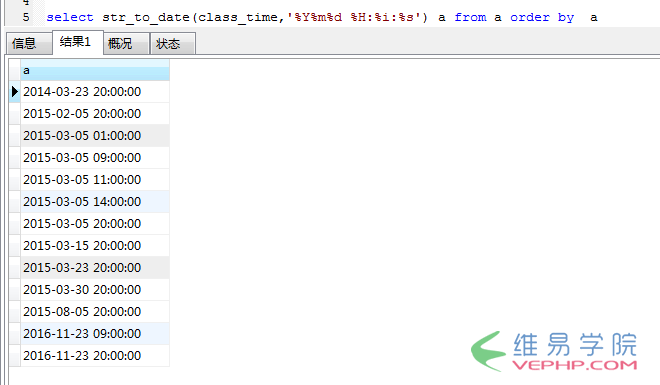This screenshot has width=660, height=385.
Task: Click the select keyword in line 5
Action: click(70, 17)
